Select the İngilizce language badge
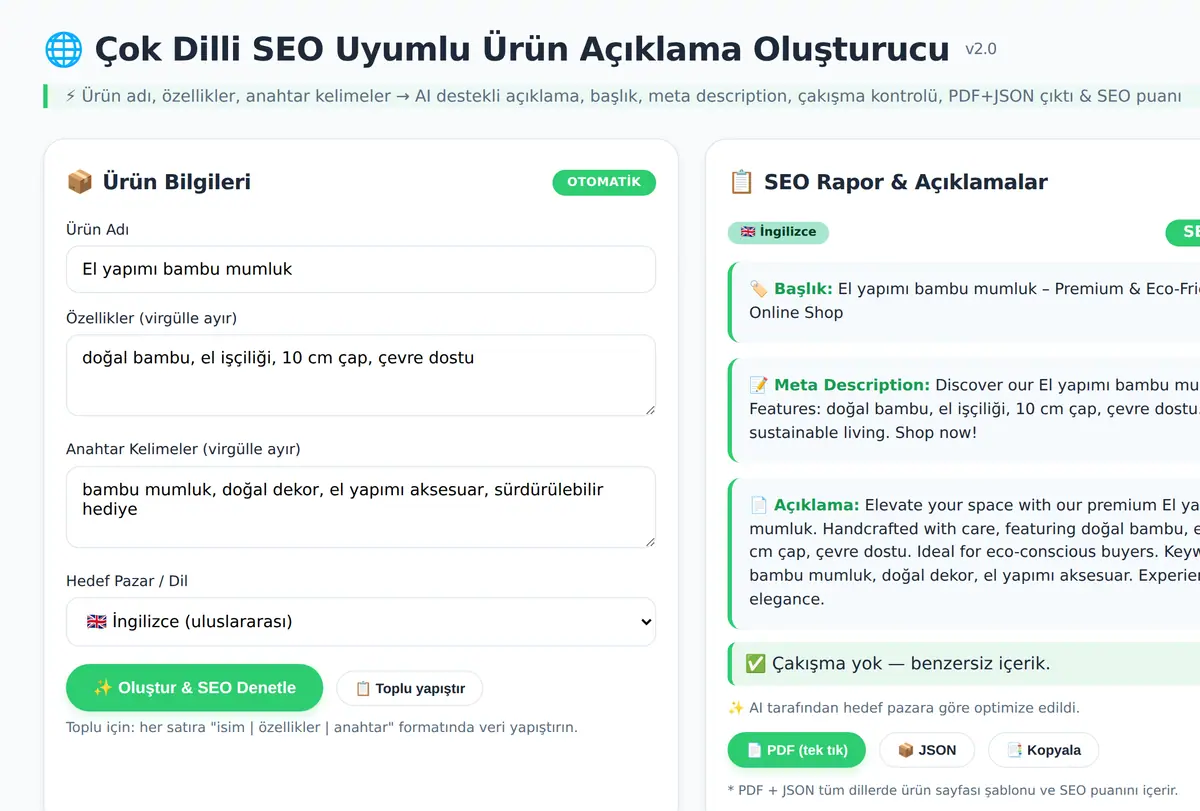The height and width of the screenshot is (811, 1200). point(778,232)
